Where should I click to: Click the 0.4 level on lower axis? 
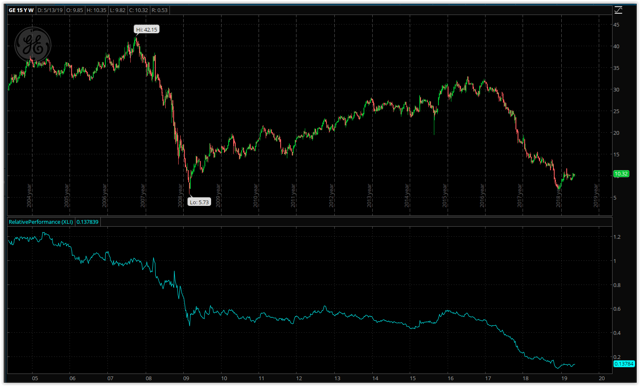pyautogui.click(x=617, y=333)
